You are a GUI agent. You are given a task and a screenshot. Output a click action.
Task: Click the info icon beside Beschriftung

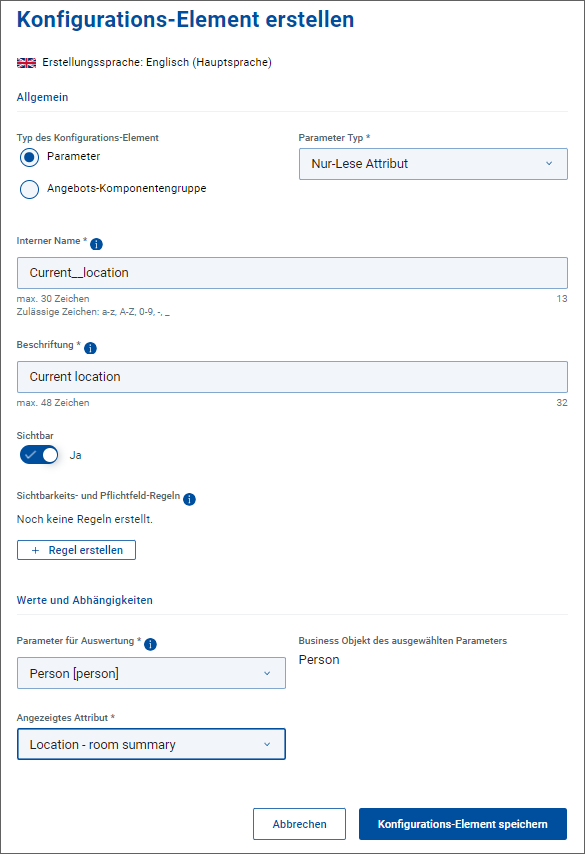tap(90, 348)
